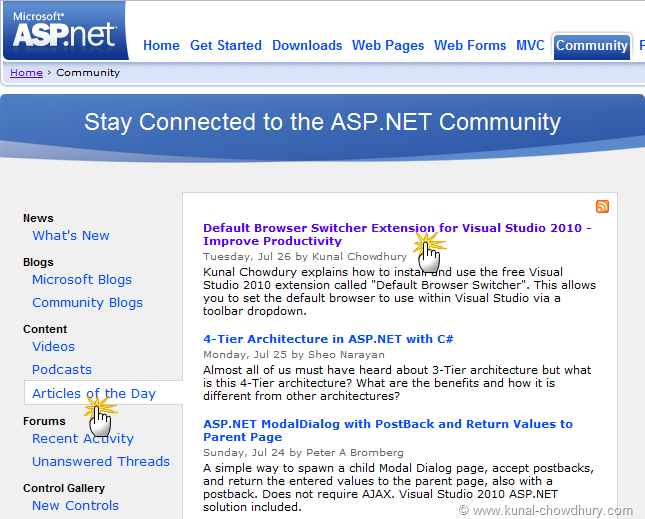Open the What's New sidebar link
Image resolution: width=645 pixels, height=519 pixels.
click(71, 236)
